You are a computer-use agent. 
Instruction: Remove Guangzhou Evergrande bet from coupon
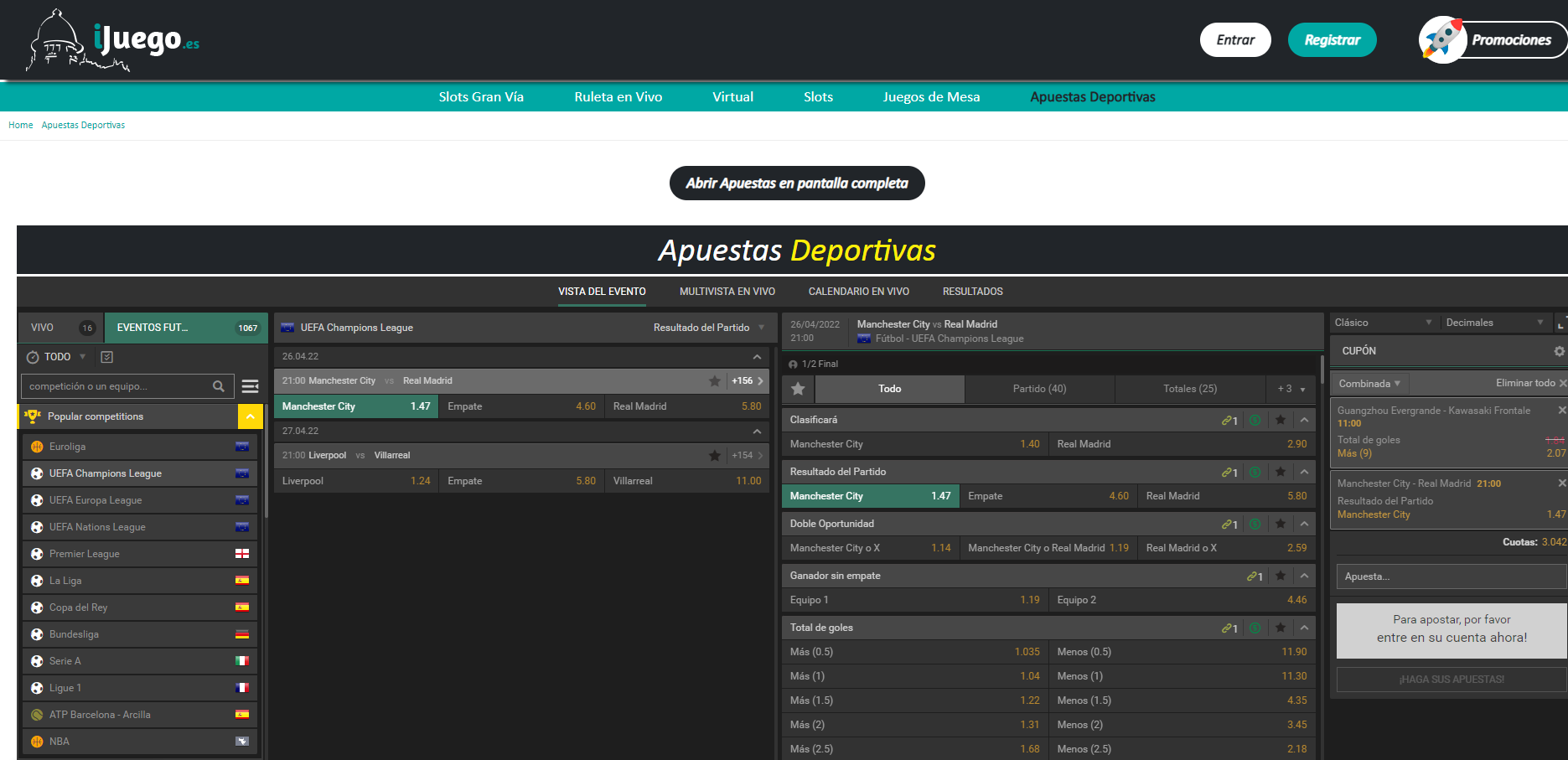click(1561, 410)
